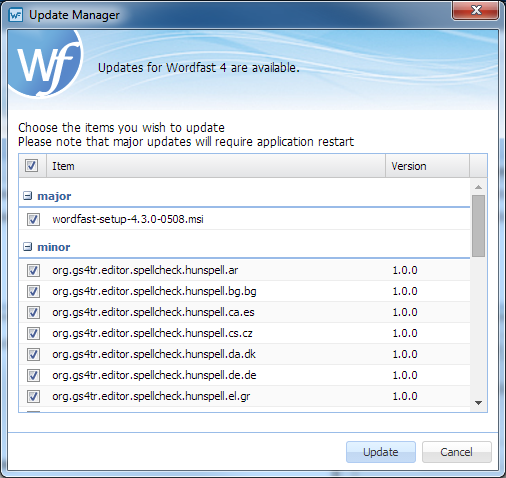
Task: Toggle the hunspell.ca.es checkbox
Action: (33, 312)
